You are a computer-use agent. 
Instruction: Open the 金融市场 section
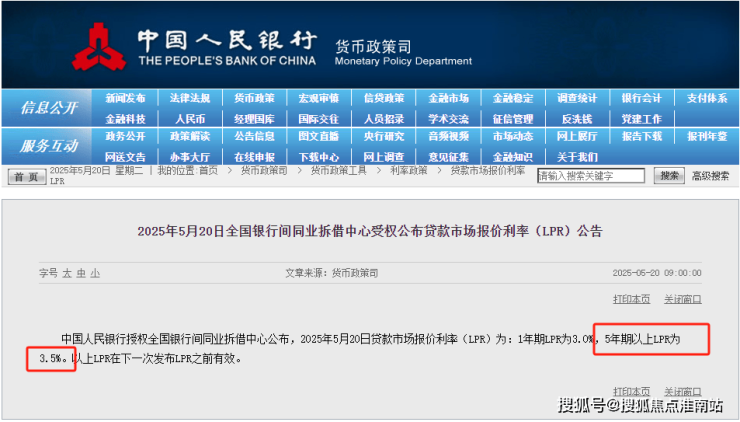[x=448, y=98]
